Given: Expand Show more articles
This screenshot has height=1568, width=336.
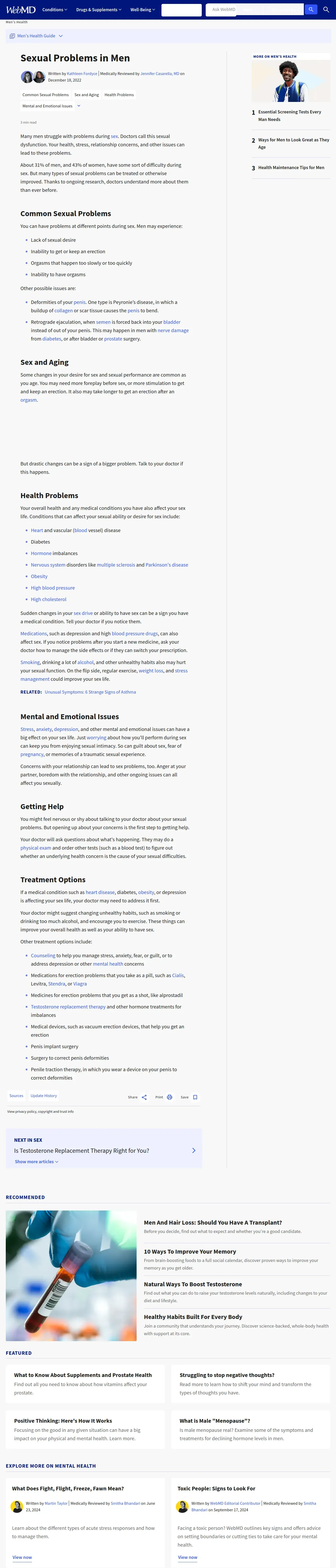Looking at the screenshot, I should click(37, 1161).
